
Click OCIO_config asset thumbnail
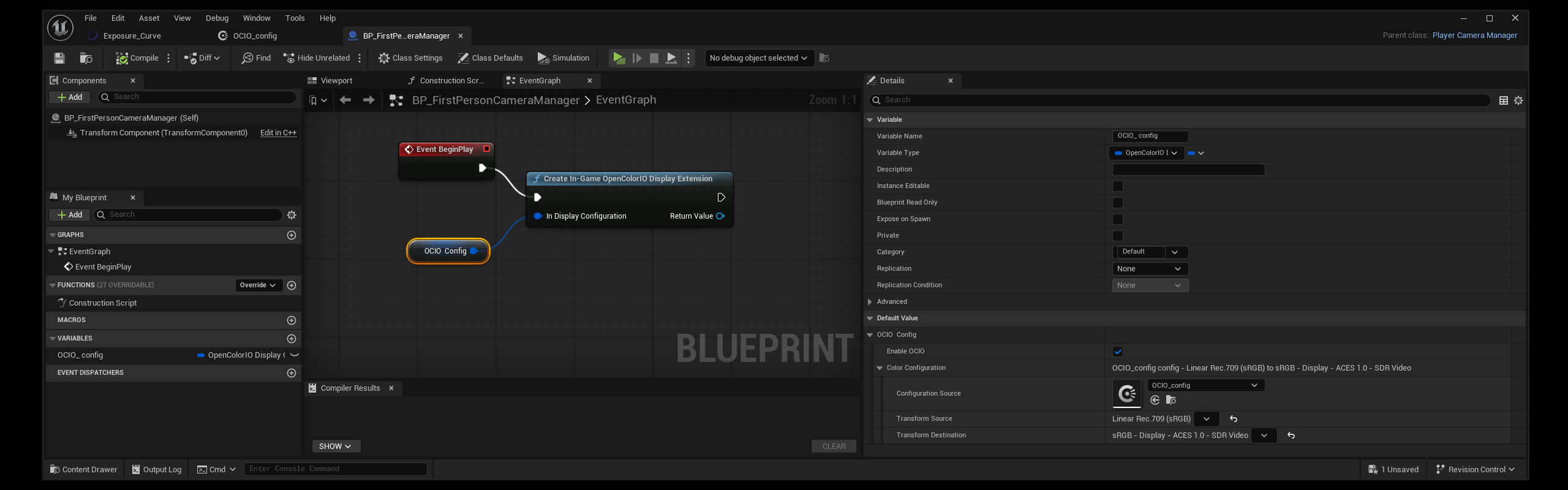(1127, 394)
